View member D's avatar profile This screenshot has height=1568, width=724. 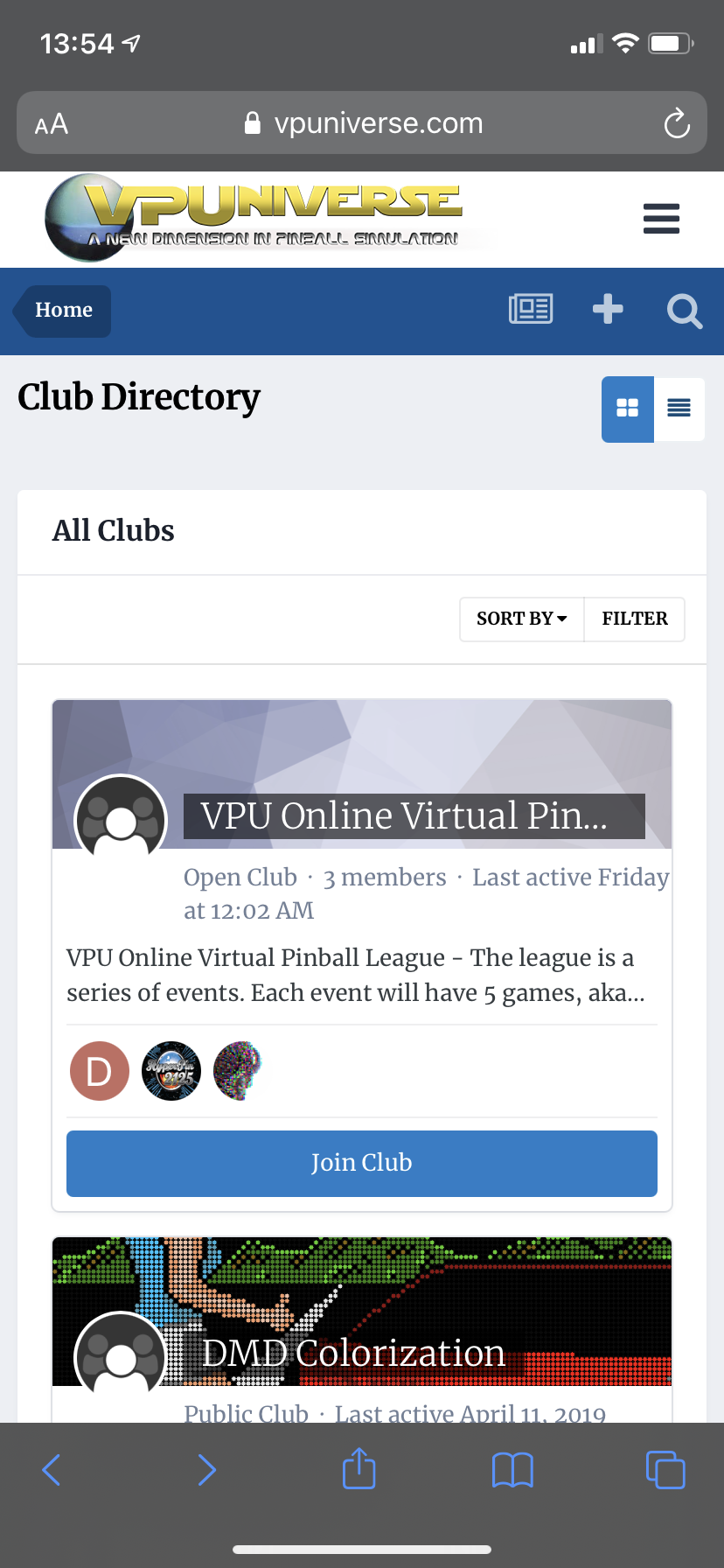click(100, 1071)
